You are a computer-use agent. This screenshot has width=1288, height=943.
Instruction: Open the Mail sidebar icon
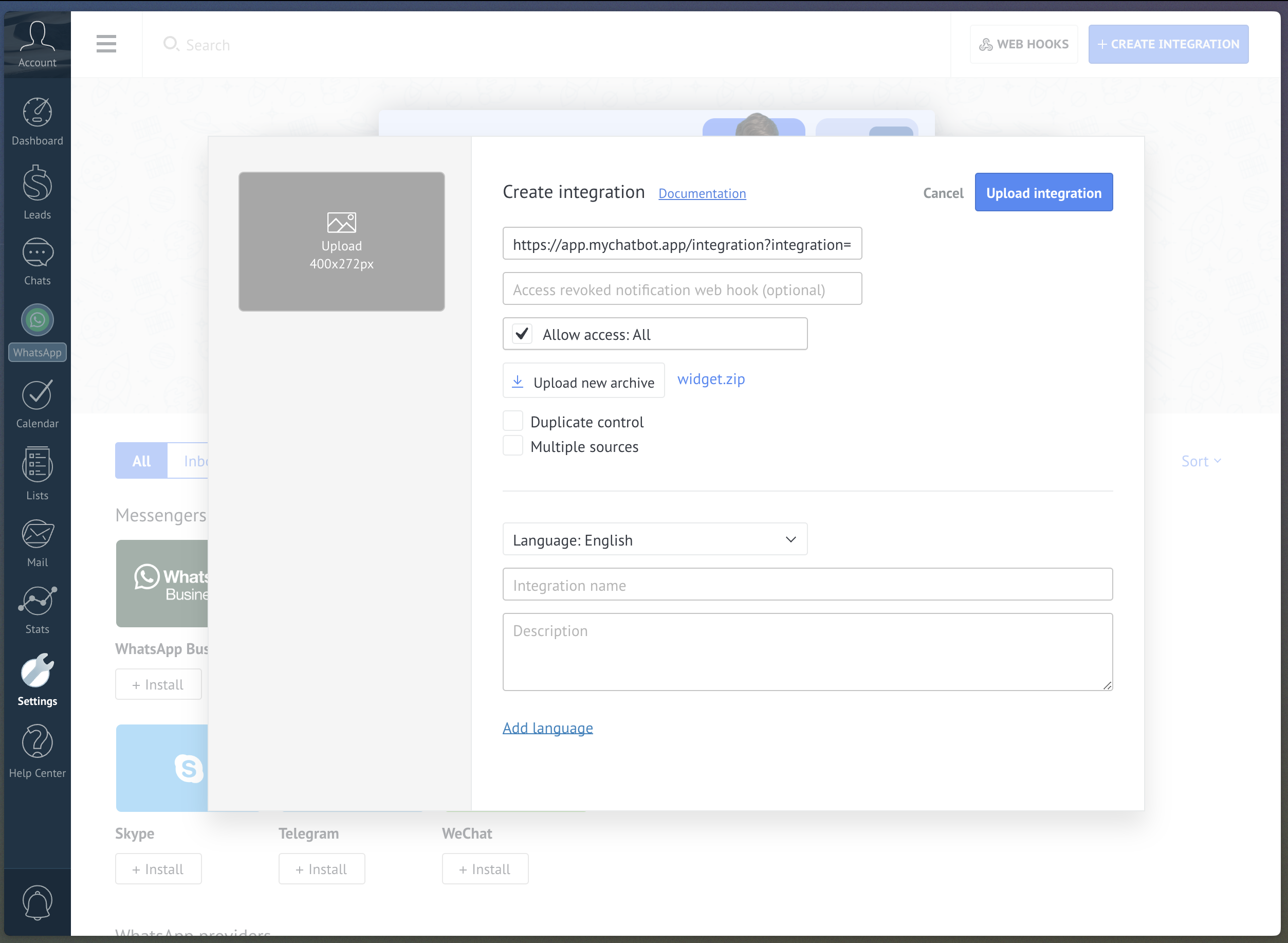click(x=37, y=534)
